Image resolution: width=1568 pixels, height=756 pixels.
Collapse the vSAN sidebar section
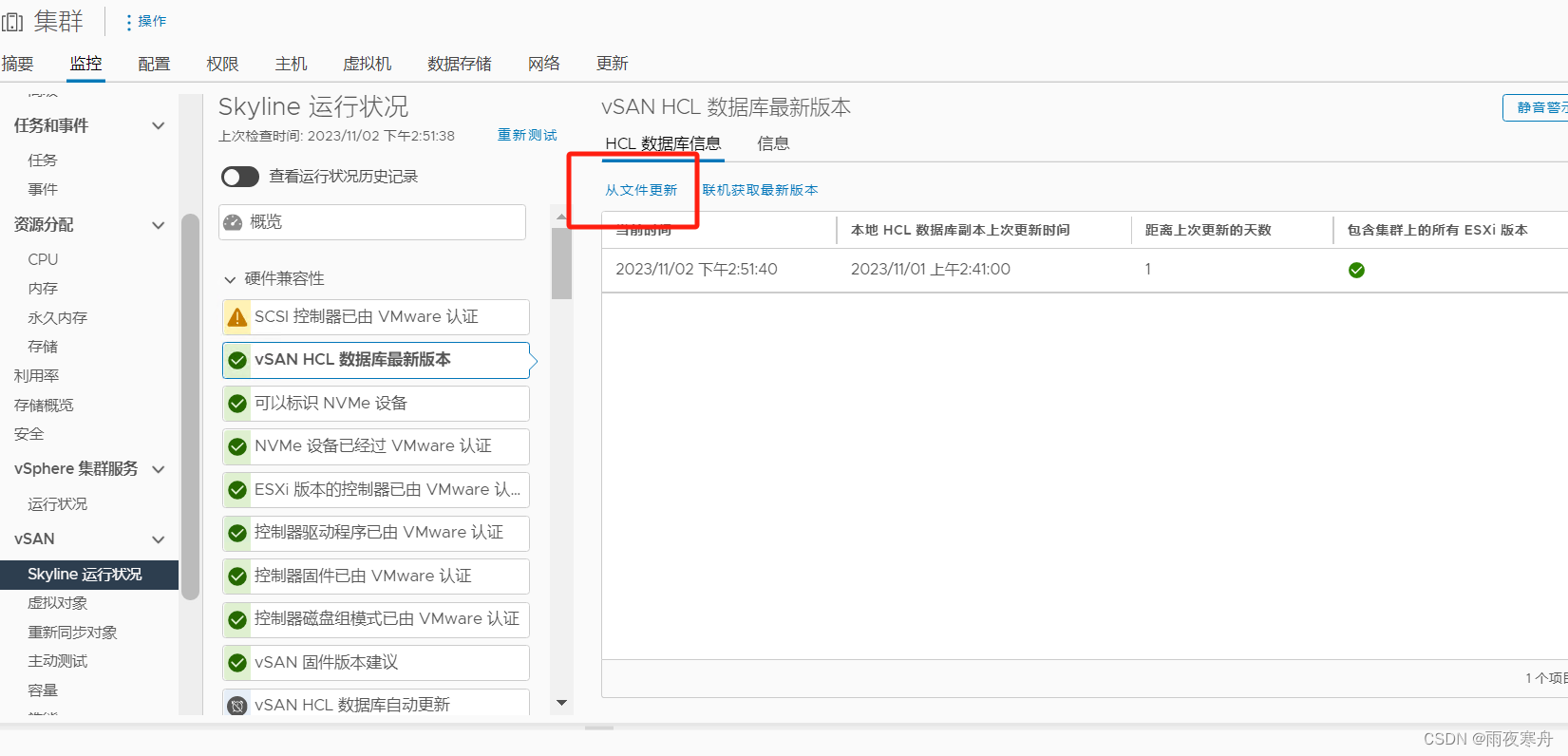coord(159,539)
